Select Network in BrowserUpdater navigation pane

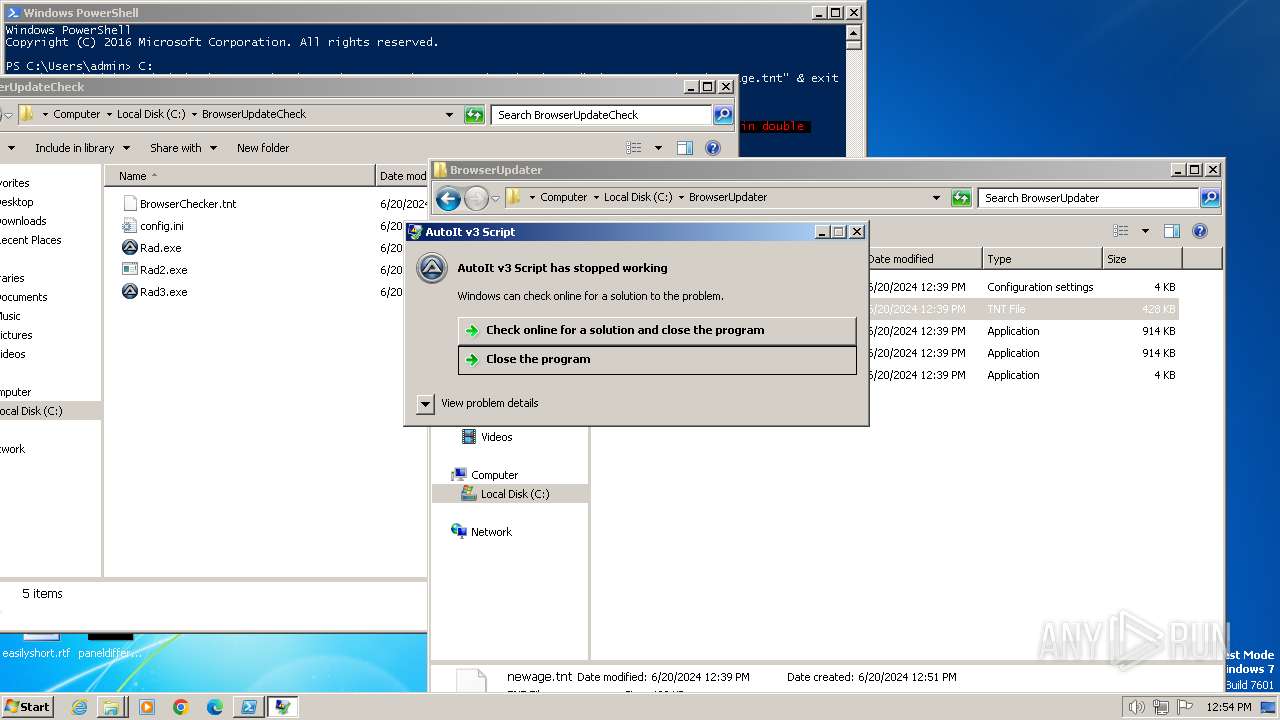[x=491, y=532]
